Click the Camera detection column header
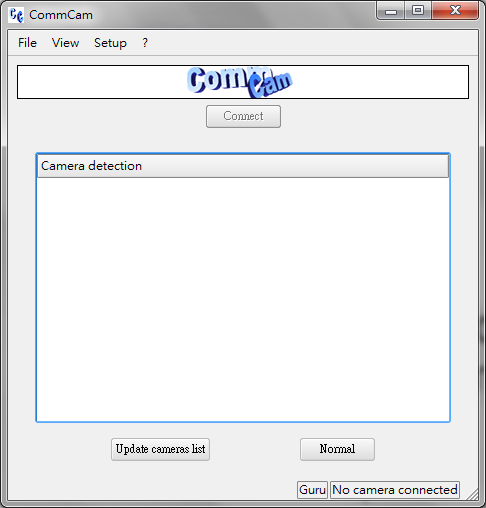 coord(243,166)
